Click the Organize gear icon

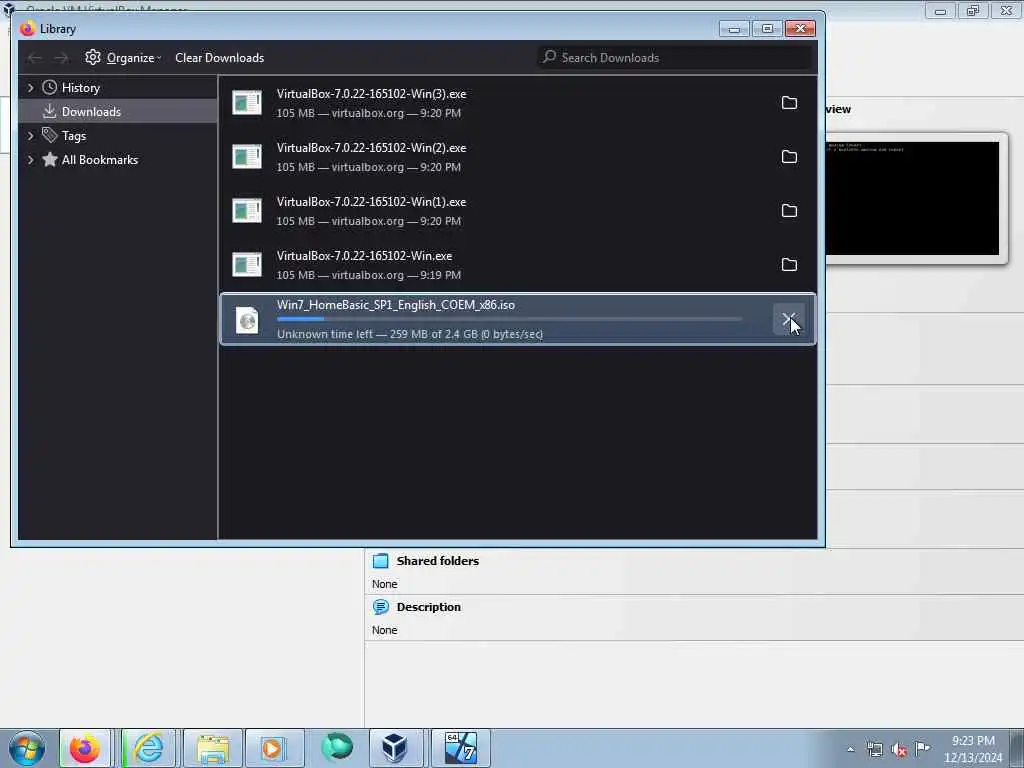(93, 57)
